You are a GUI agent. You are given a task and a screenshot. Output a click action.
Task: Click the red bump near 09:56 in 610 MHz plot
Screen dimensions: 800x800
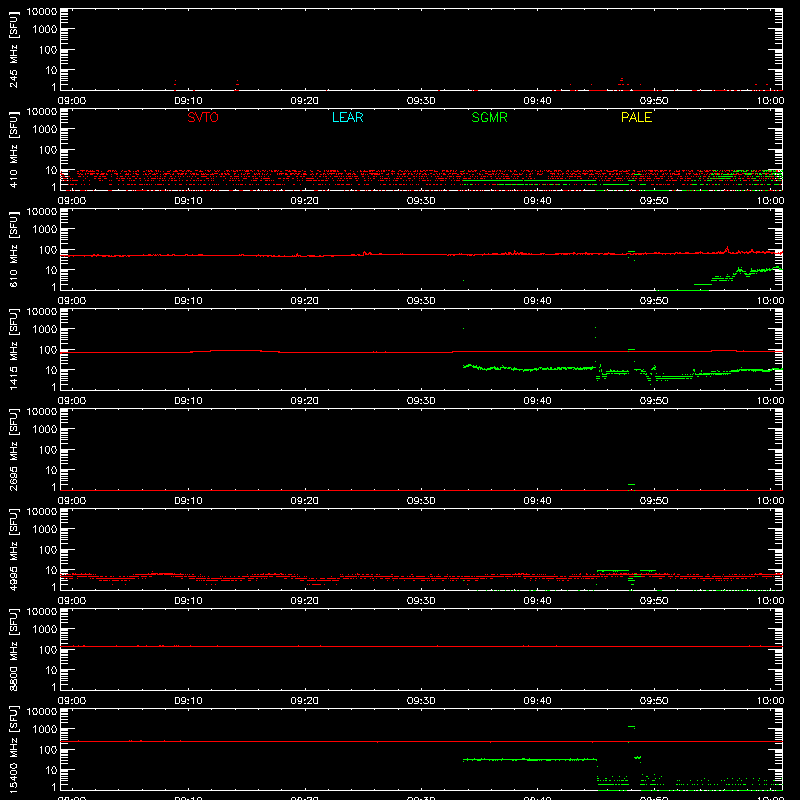coord(727,249)
